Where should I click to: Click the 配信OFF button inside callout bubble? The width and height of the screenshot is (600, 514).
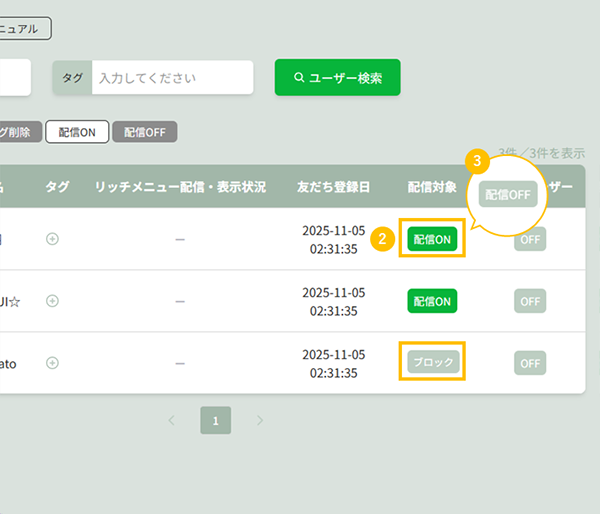point(508,195)
